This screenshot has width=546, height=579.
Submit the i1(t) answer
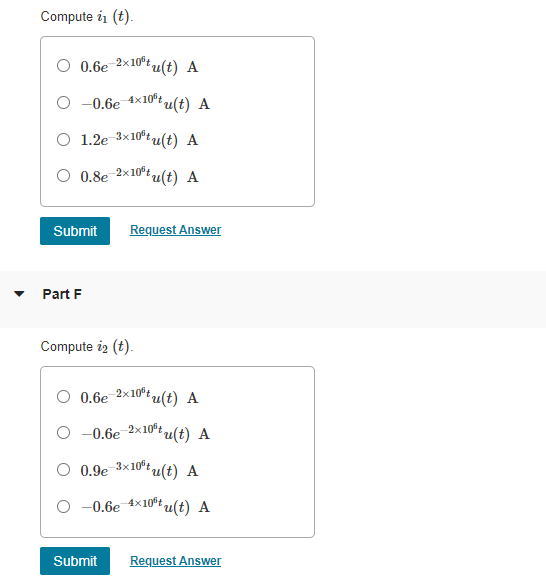[75, 231]
